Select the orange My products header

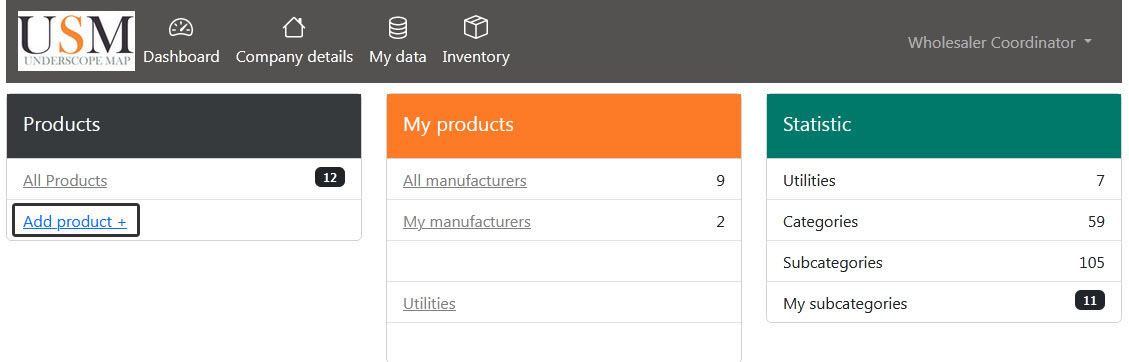(x=564, y=125)
